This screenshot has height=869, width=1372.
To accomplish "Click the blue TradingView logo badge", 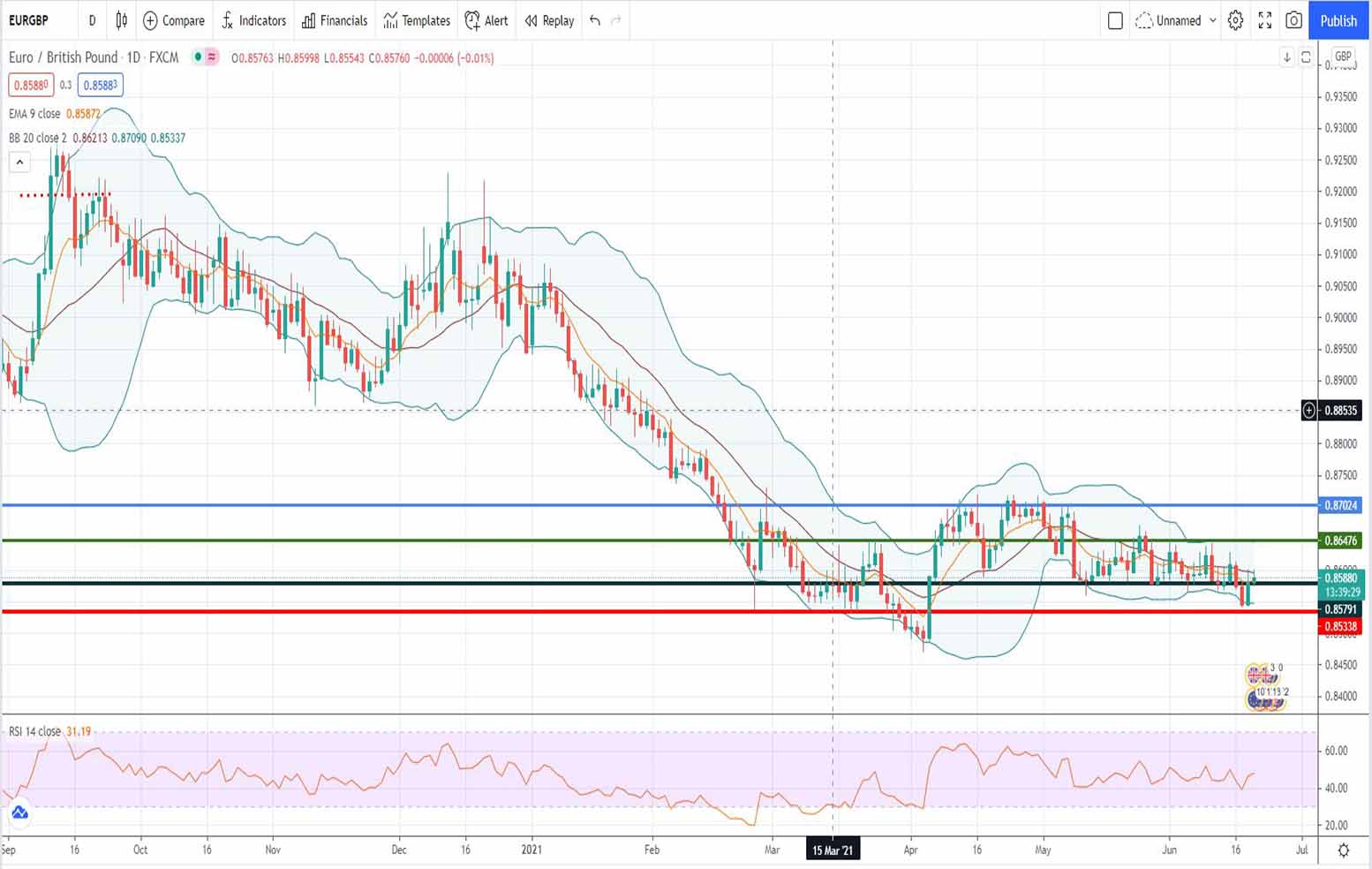I will [19, 812].
